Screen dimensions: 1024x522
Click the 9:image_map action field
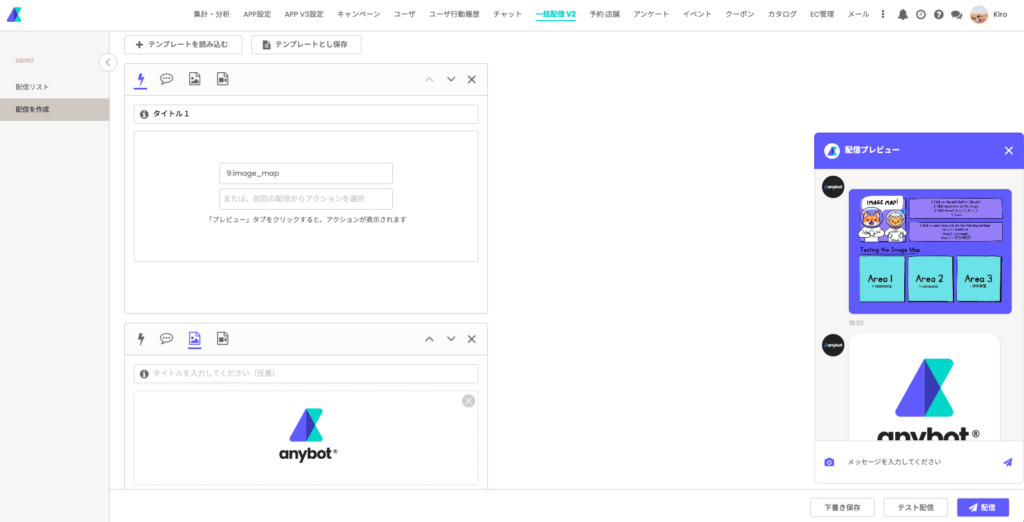[306, 173]
